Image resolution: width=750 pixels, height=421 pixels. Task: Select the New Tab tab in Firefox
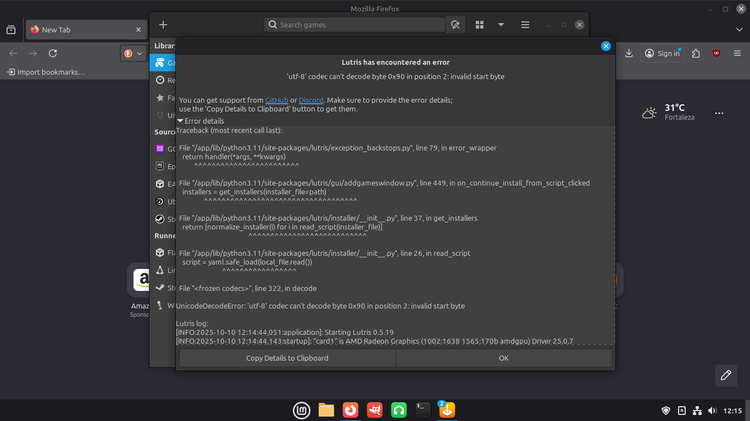point(86,30)
